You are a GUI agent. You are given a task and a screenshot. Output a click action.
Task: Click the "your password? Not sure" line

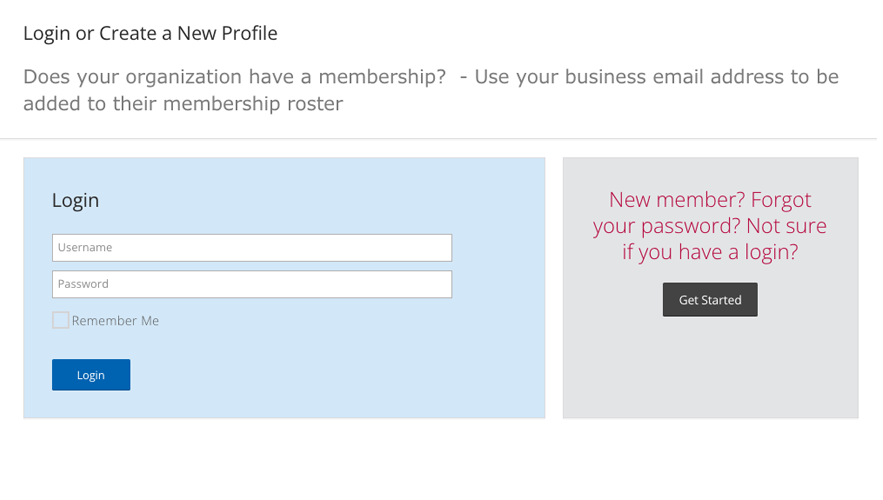point(710,226)
